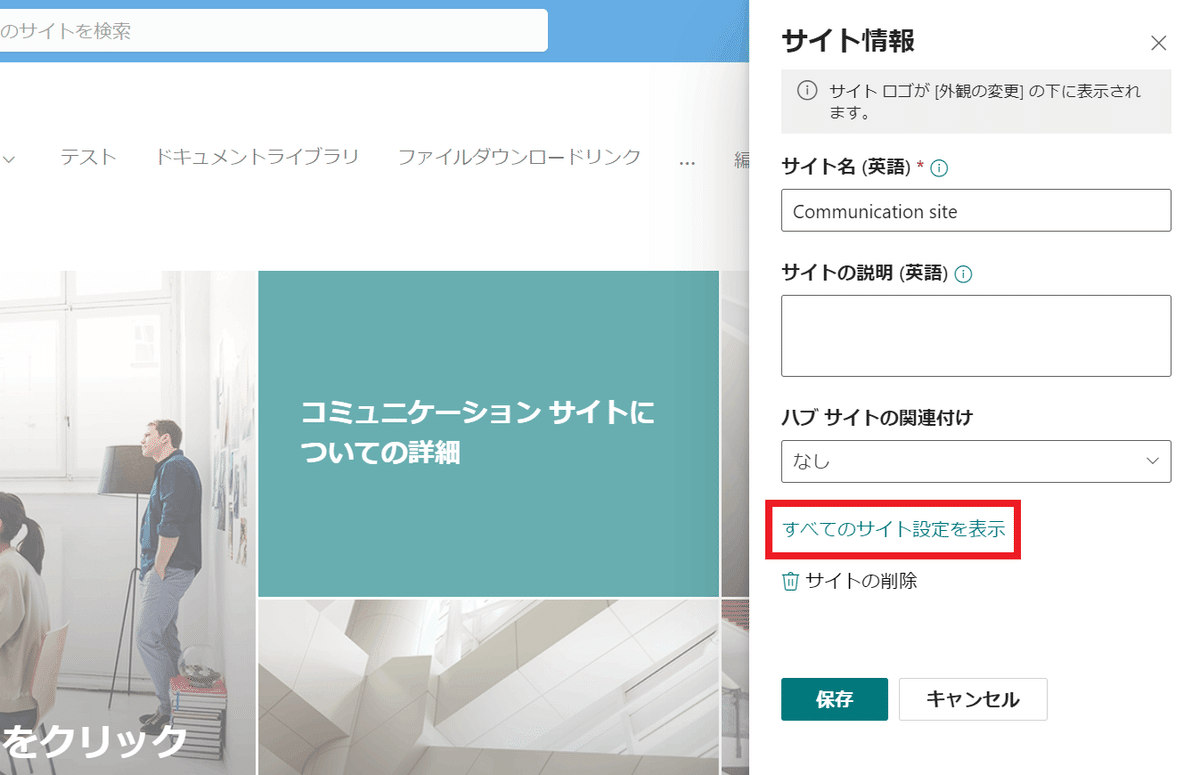Image resolution: width=1200 pixels, height=775 pixels.
Task: Click サイトの削除 link text
Action: [861, 580]
